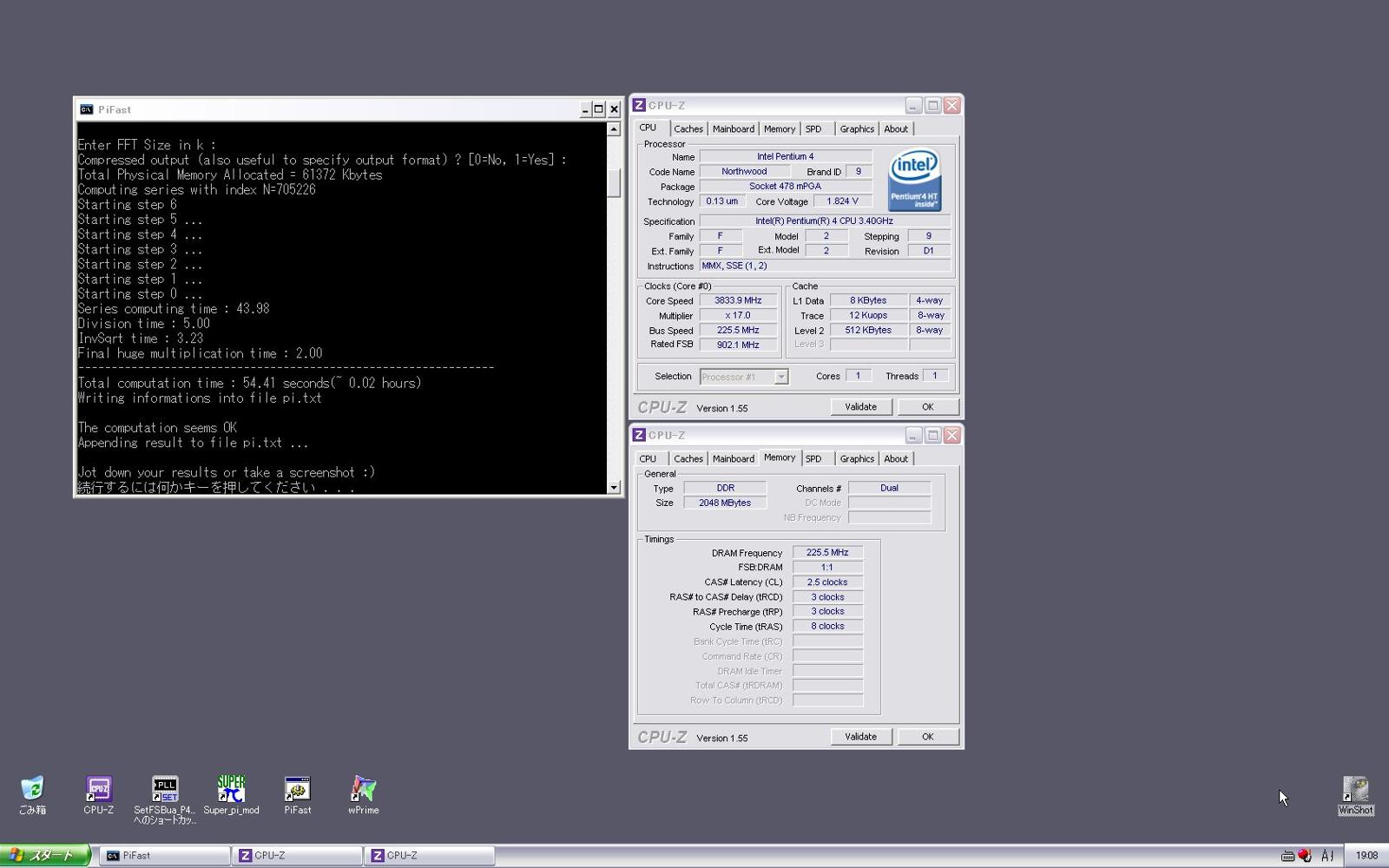Click the Level 2 512 KBytes field

(x=868, y=330)
